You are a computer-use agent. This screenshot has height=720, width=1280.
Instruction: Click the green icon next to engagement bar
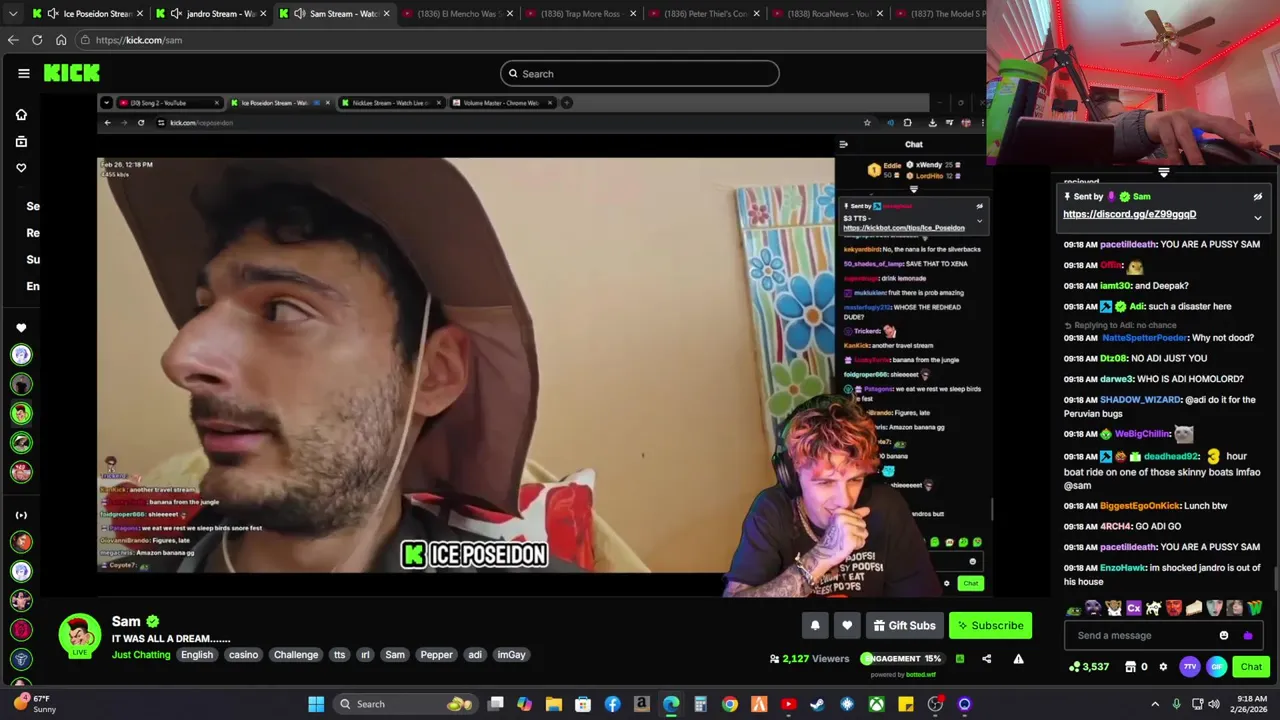(x=960, y=659)
